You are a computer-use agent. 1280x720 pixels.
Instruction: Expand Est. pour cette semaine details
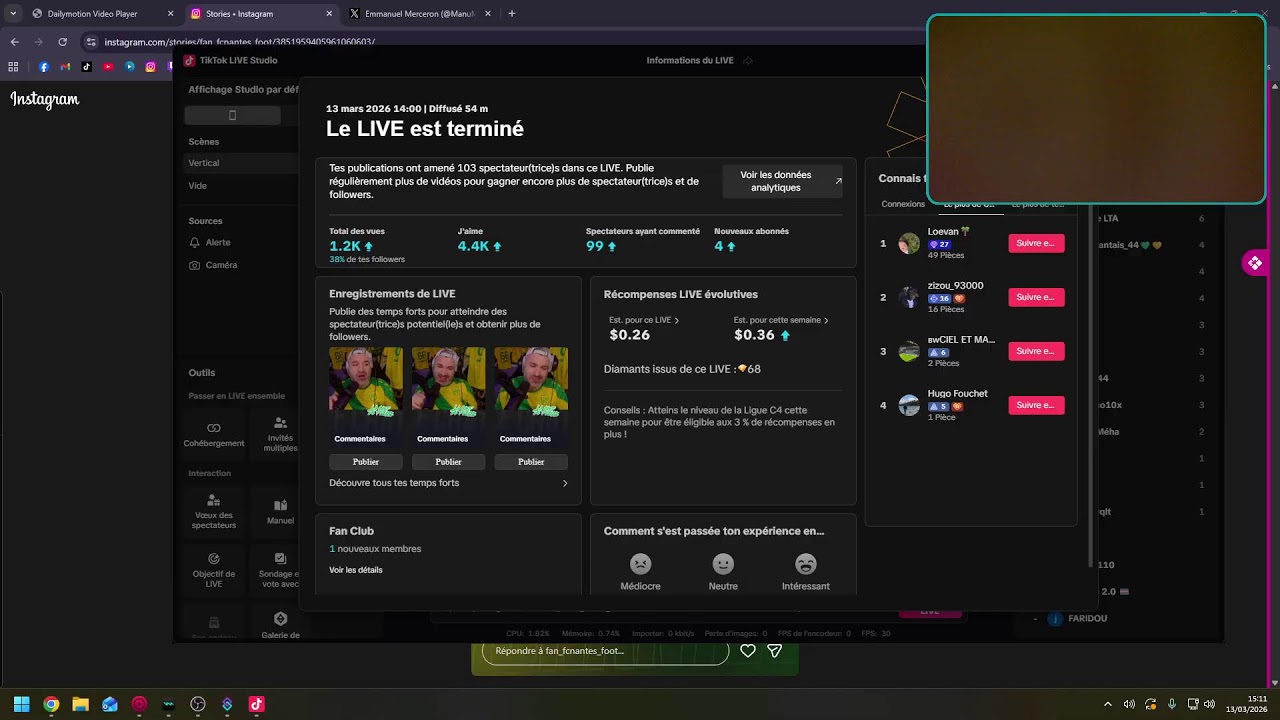[x=781, y=320]
